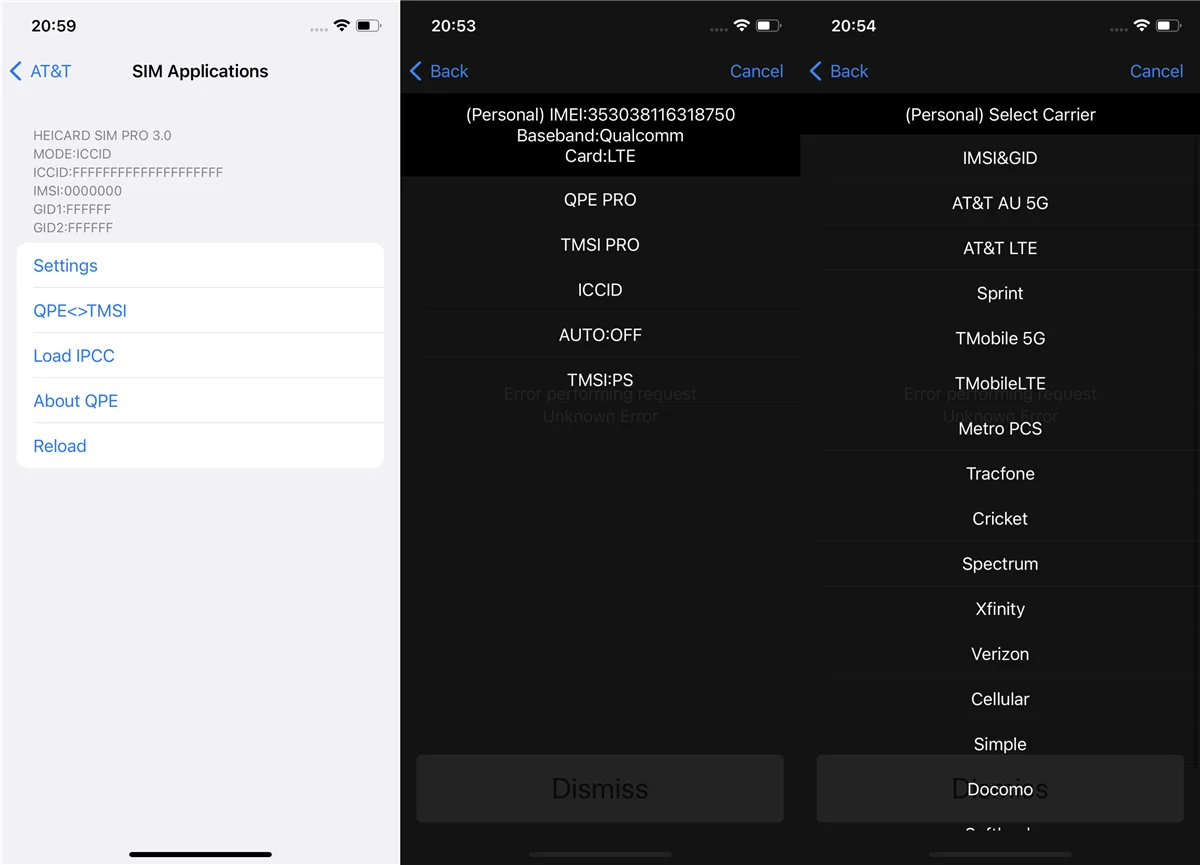
Task: Tap the IMEI info header
Action: coord(600,135)
